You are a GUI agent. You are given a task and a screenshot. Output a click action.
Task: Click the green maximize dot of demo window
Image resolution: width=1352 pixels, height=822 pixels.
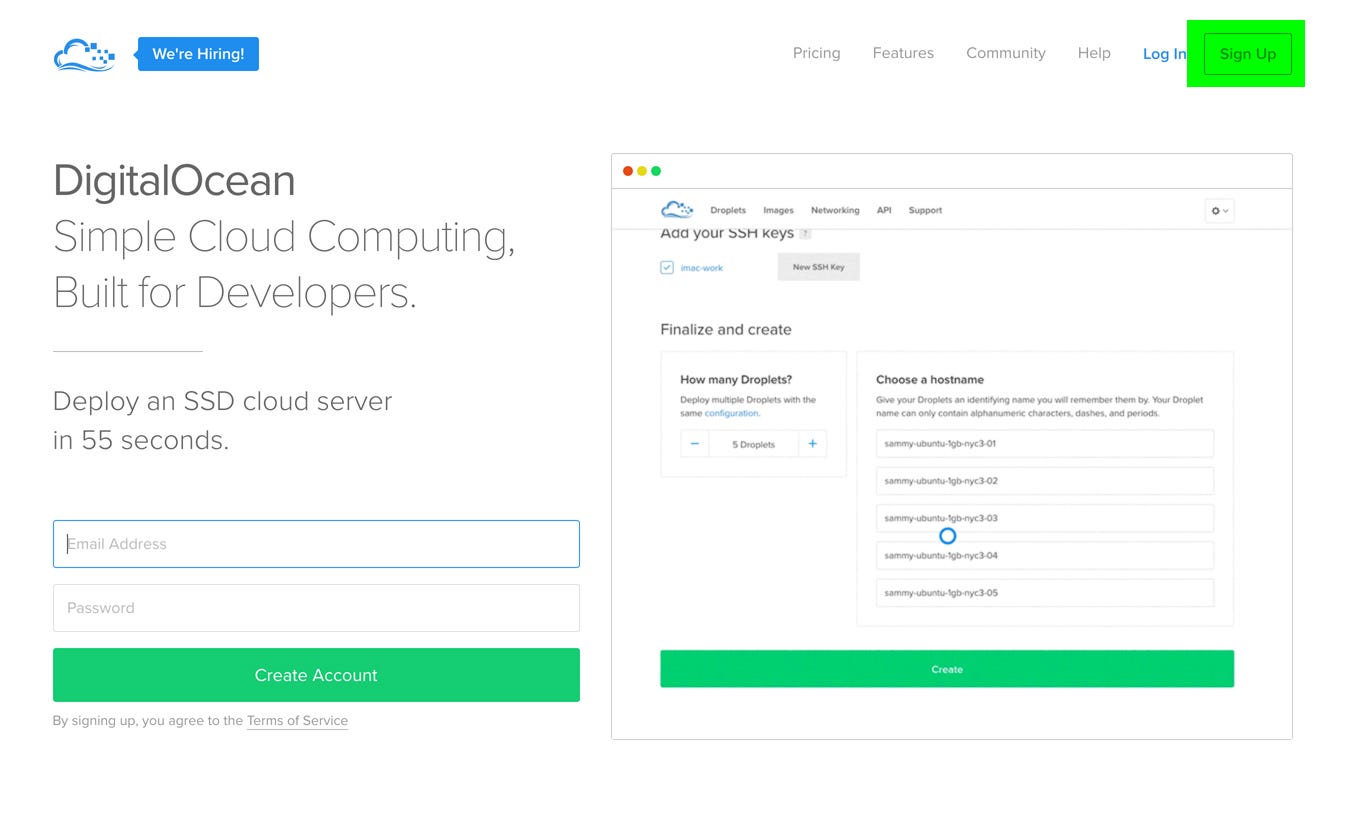(656, 171)
